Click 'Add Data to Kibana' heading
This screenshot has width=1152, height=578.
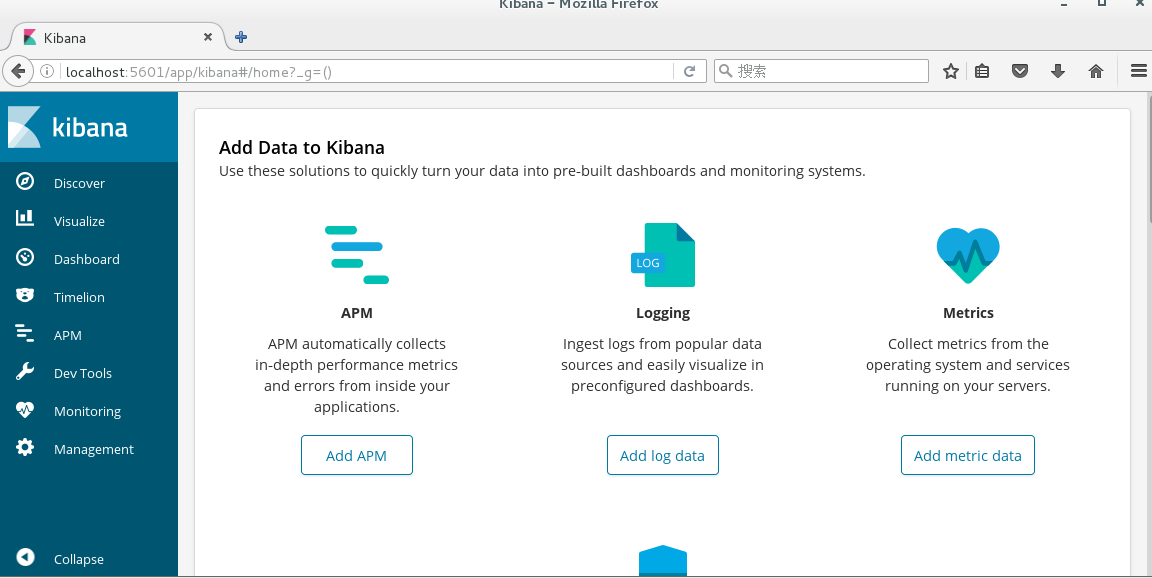pos(302,148)
